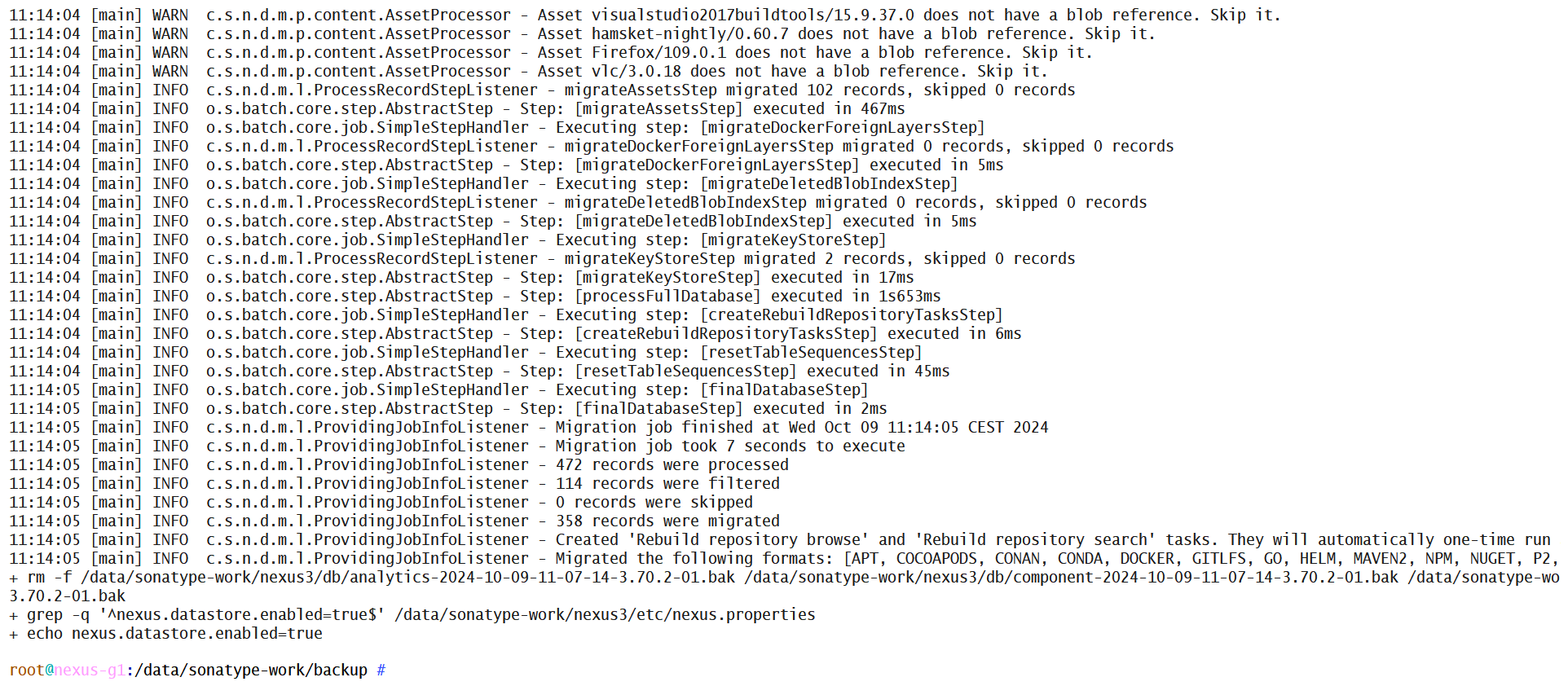Click the '472 records were processed' text

pyautogui.click(x=672, y=465)
